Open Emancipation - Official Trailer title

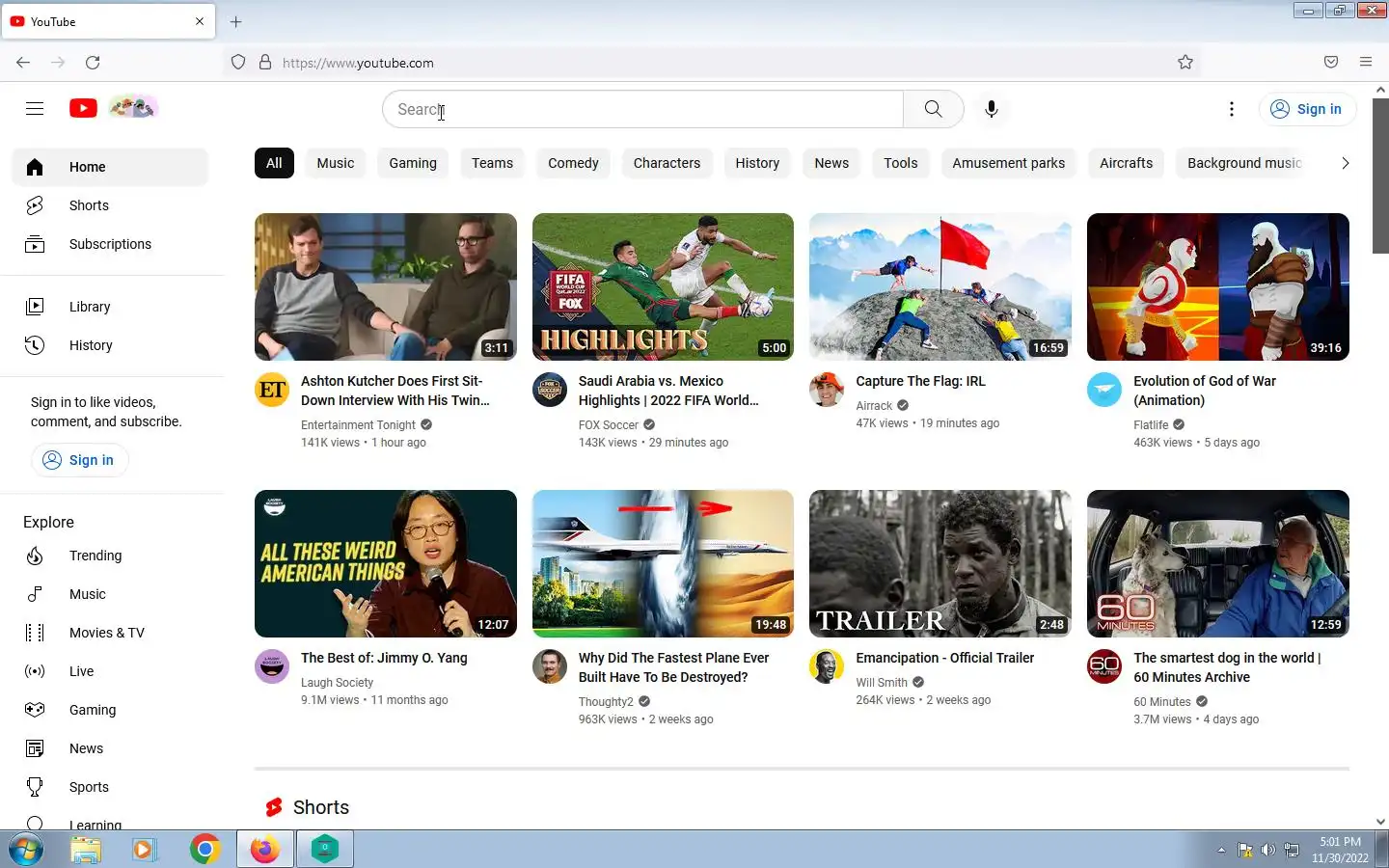coord(944,658)
